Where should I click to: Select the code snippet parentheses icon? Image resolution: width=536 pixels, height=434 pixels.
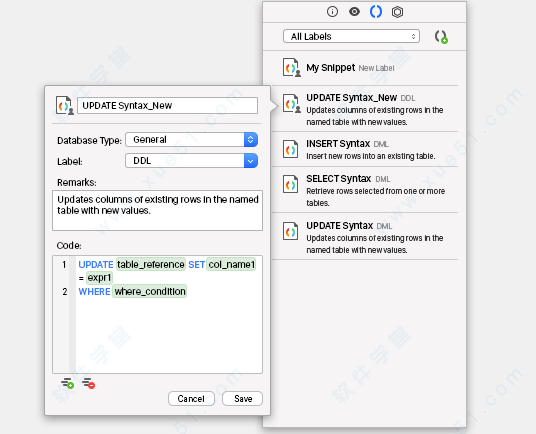pos(376,12)
